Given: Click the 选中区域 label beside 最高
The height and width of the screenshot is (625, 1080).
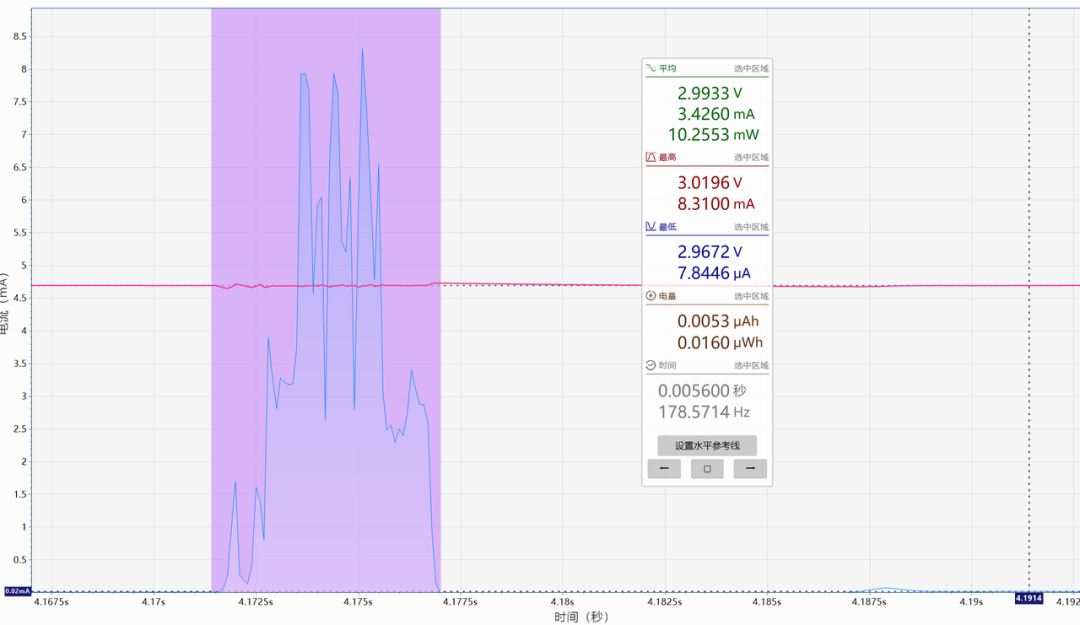Looking at the screenshot, I should (751, 157).
